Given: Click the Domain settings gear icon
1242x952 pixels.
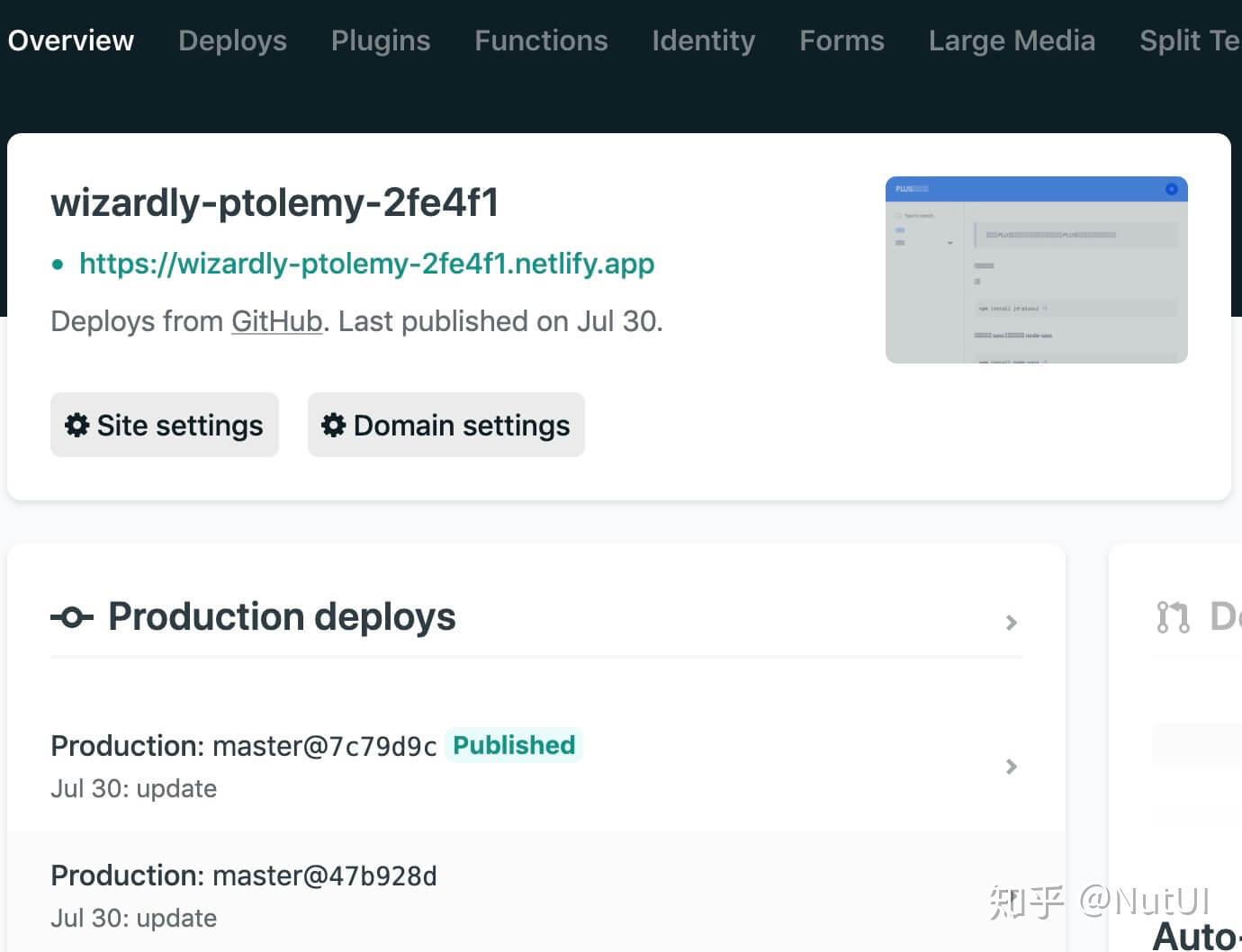Looking at the screenshot, I should [334, 425].
